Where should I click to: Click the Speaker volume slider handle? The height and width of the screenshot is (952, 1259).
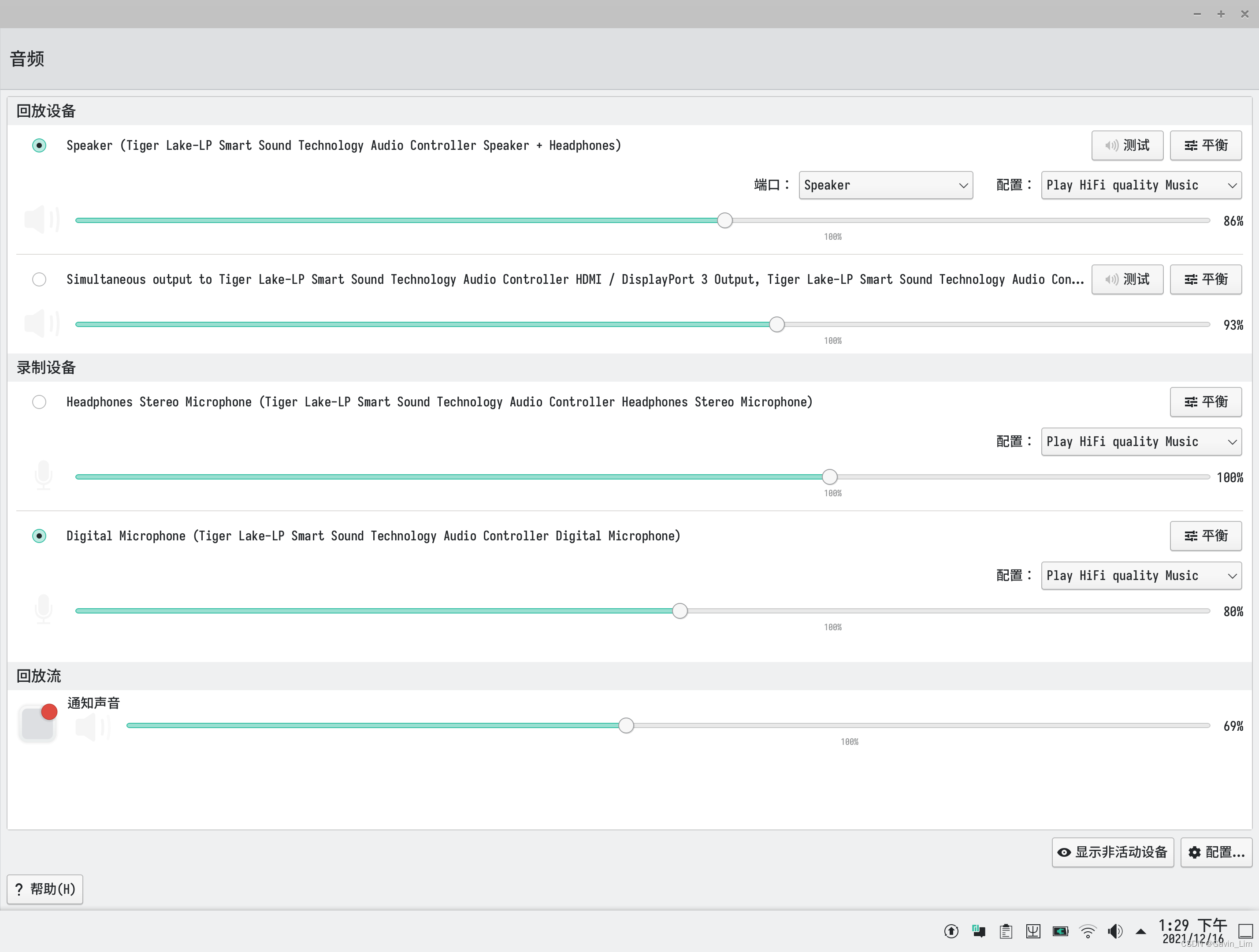tap(724, 220)
